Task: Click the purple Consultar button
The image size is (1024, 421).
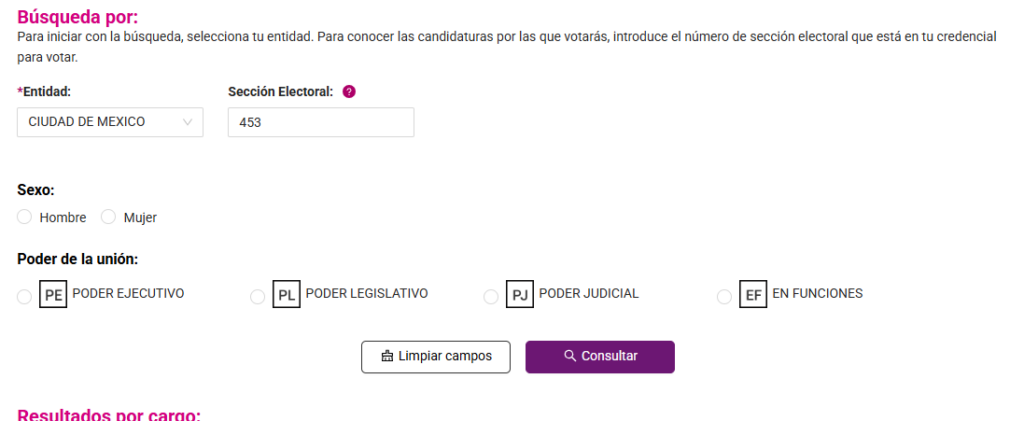Action: coord(600,357)
